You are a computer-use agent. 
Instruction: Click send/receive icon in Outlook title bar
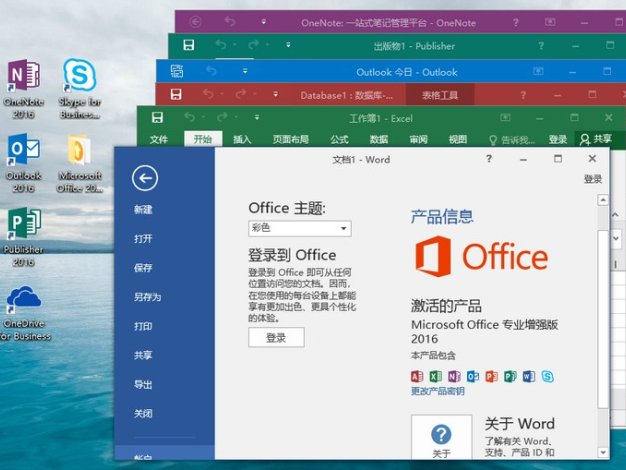[177, 71]
